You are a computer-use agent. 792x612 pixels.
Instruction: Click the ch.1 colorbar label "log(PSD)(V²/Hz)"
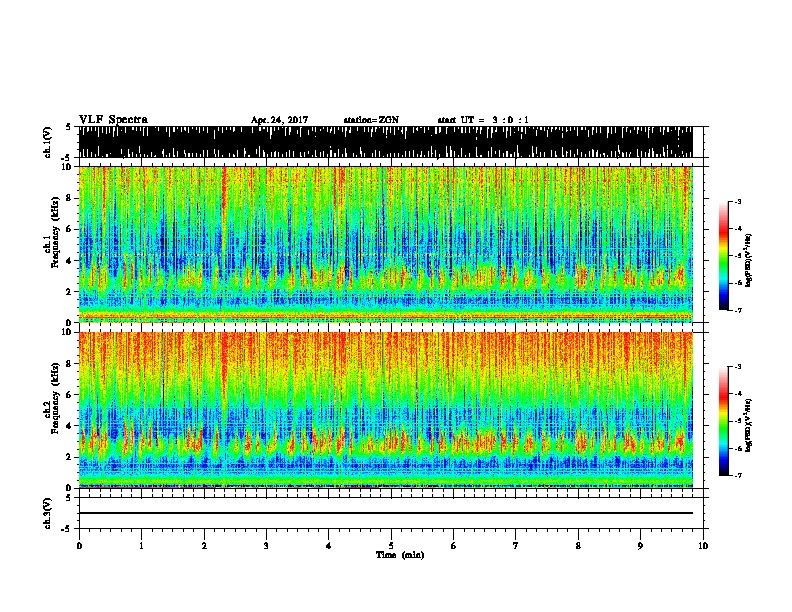coord(748,260)
